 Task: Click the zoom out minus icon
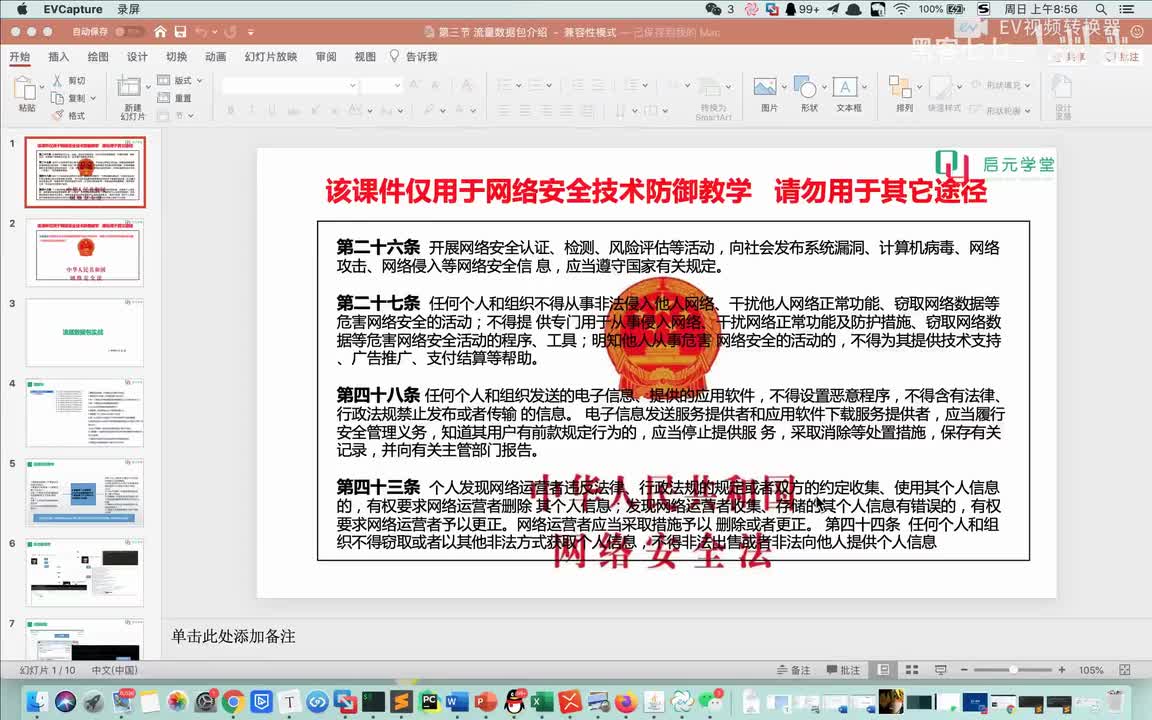point(965,669)
